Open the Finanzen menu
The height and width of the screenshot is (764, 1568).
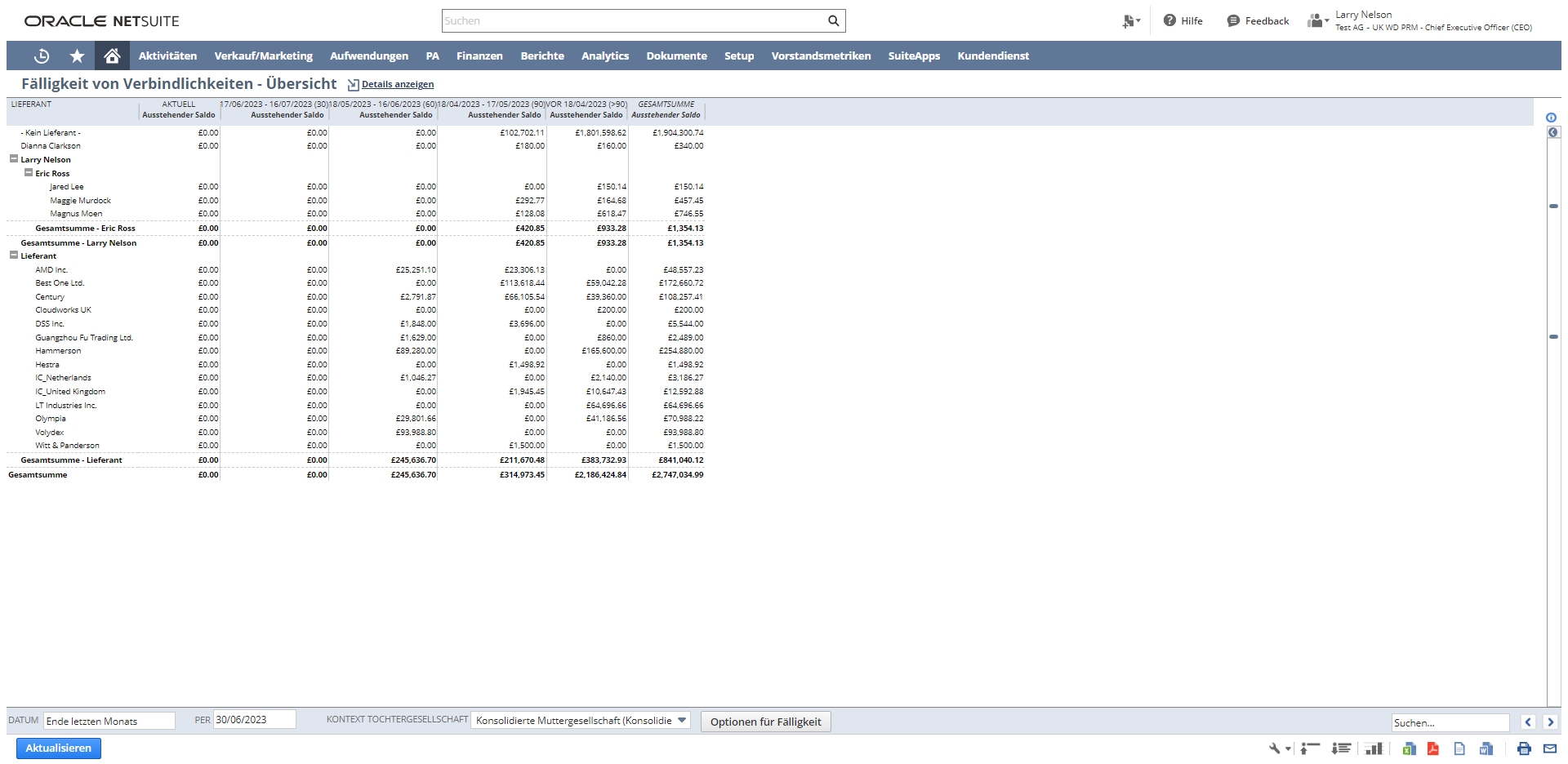[x=479, y=56]
